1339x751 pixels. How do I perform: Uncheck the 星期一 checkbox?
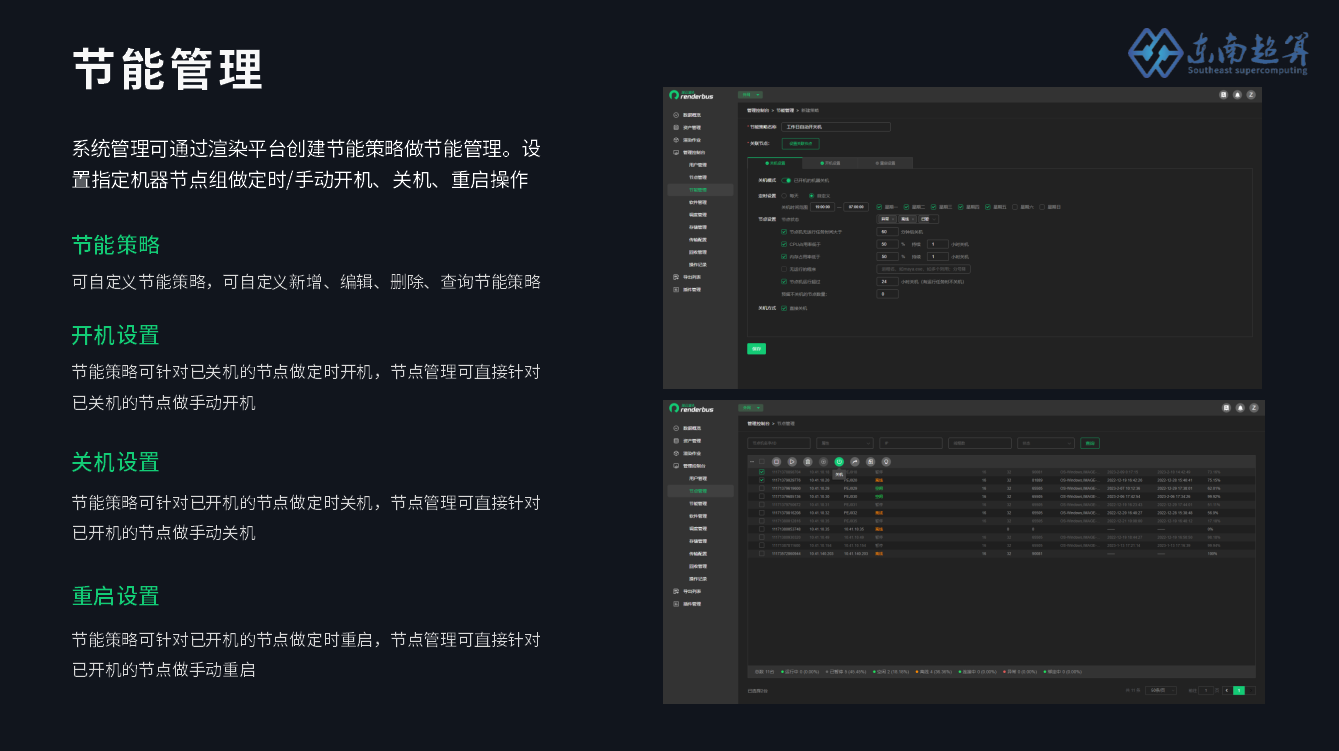click(x=879, y=206)
